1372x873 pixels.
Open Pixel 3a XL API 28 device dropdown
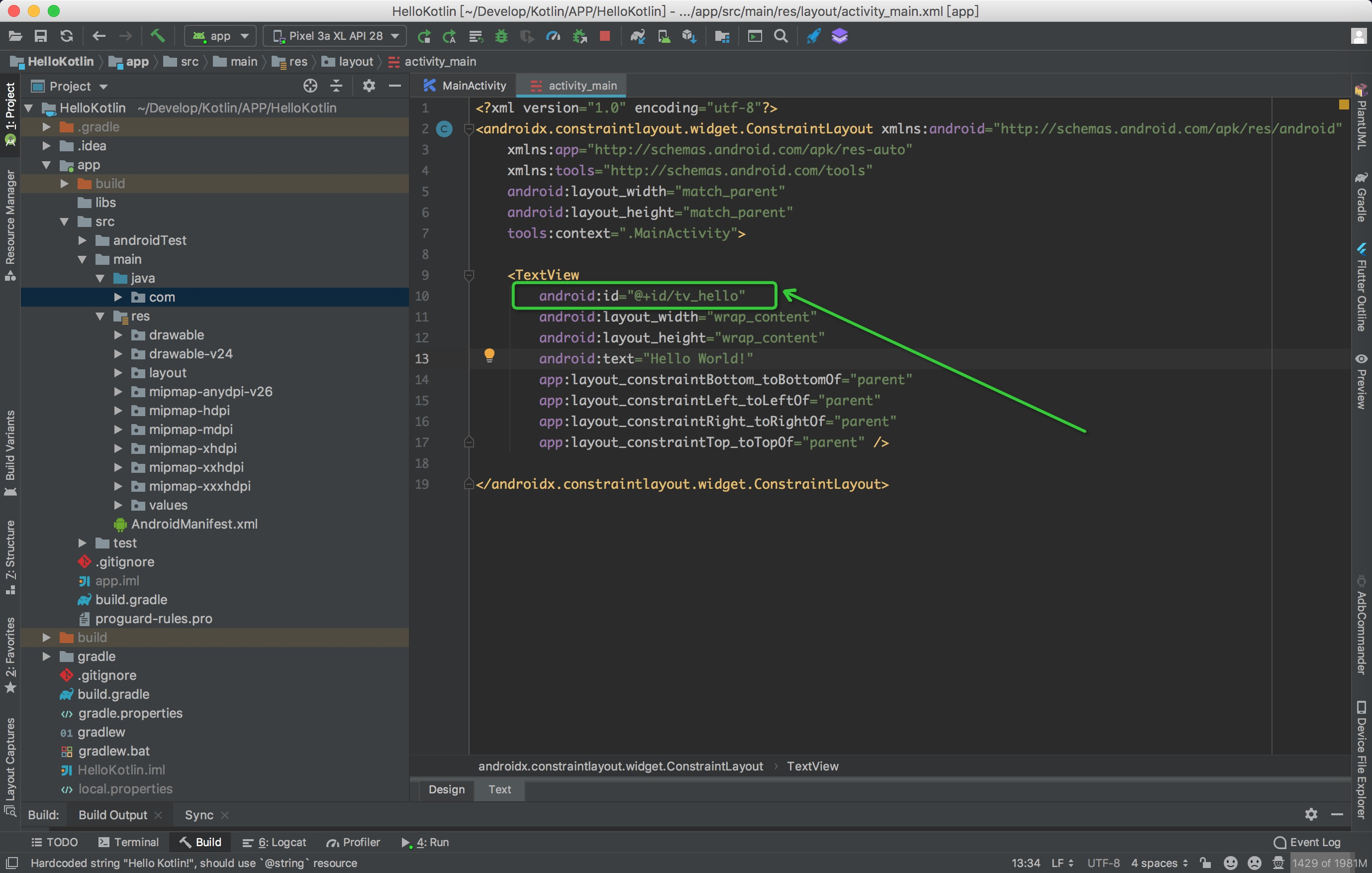[x=335, y=36]
